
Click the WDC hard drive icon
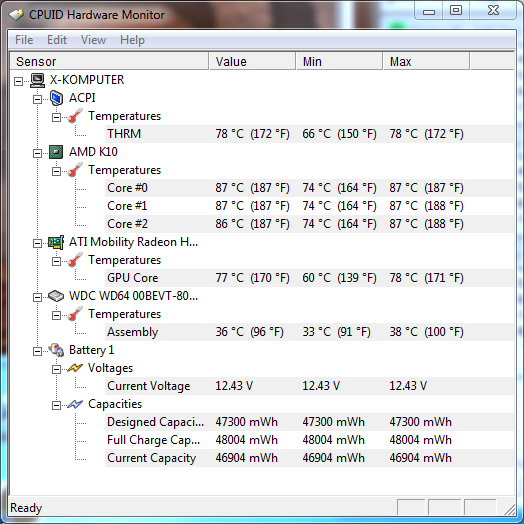tap(56, 296)
